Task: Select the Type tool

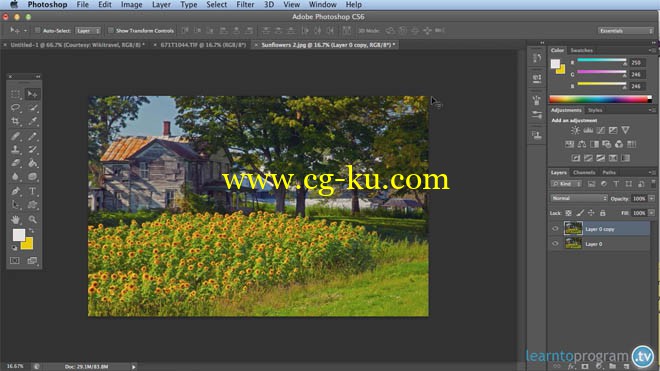Action: pyautogui.click(x=32, y=191)
